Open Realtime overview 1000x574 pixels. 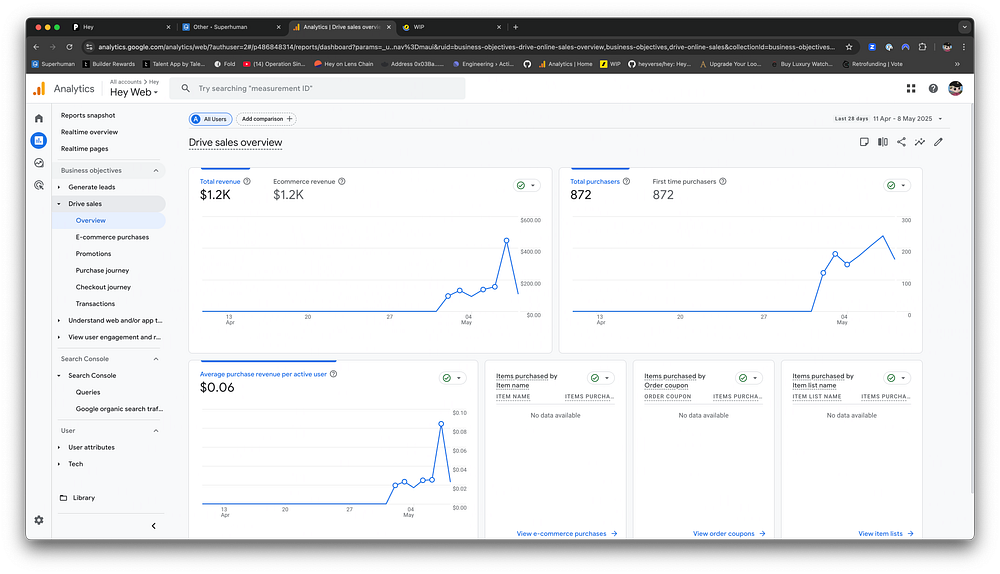coord(89,132)
